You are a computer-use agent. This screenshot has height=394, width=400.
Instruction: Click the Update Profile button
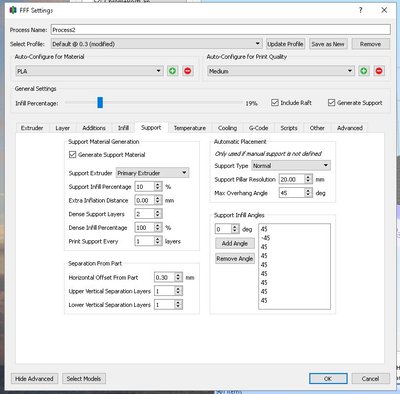click(285, 44)
